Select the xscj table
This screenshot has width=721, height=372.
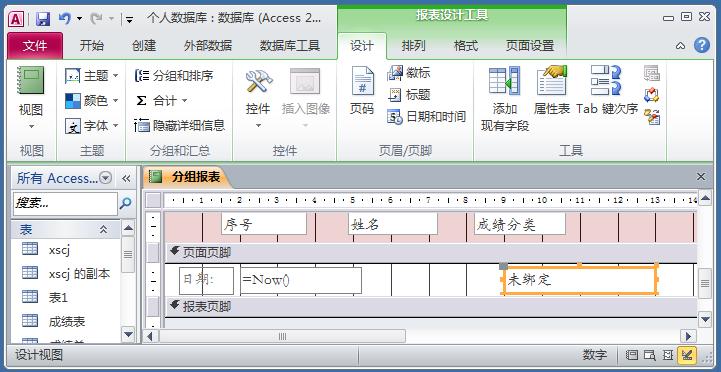tap(59, 250)
